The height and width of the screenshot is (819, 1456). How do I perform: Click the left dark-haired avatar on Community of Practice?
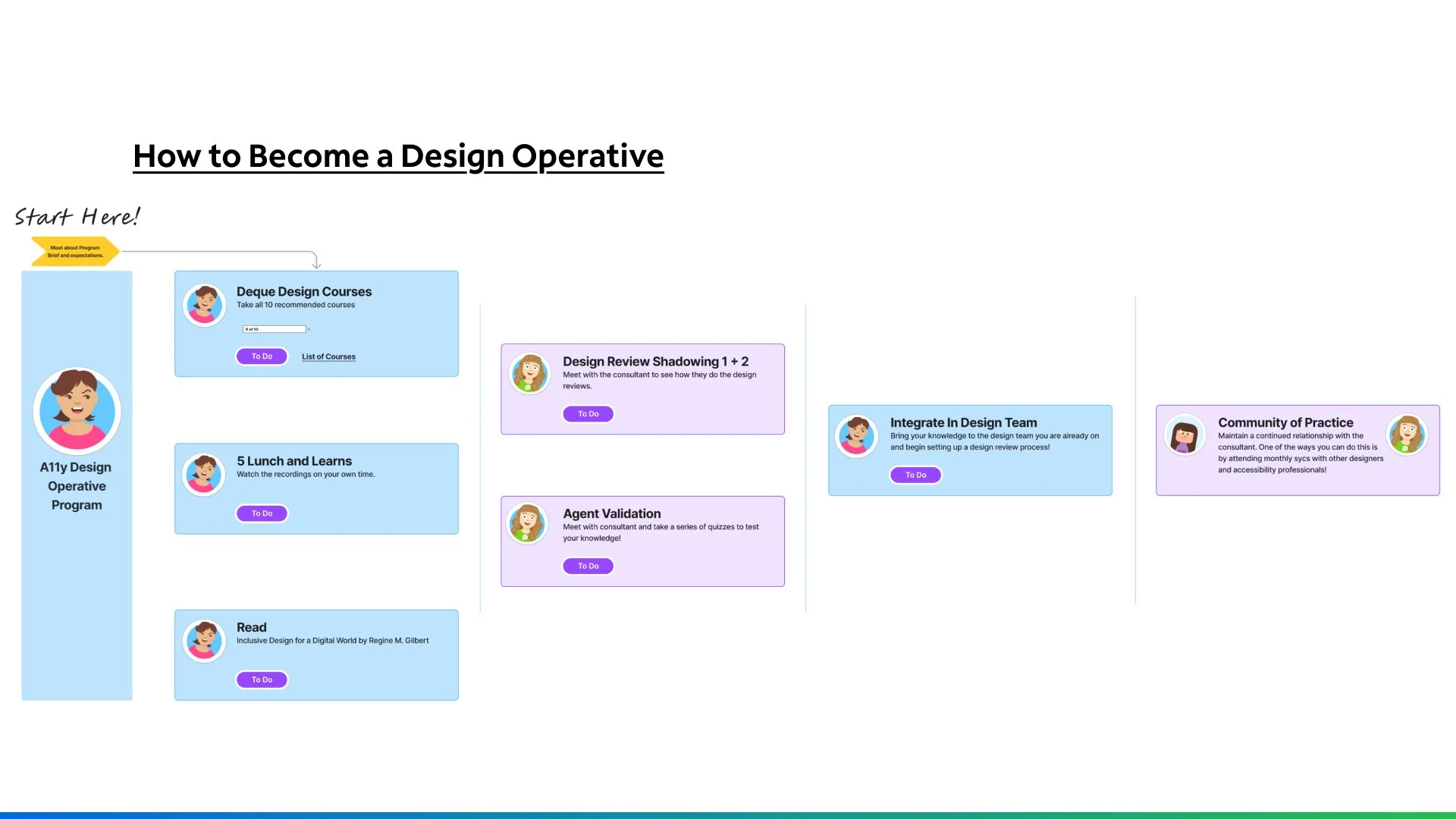point(1185,435)
